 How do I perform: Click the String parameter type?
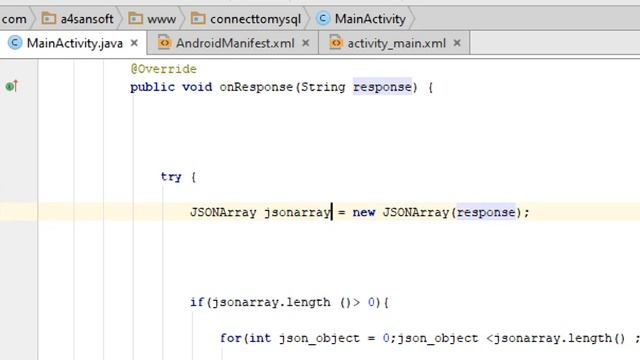[323, 87]
